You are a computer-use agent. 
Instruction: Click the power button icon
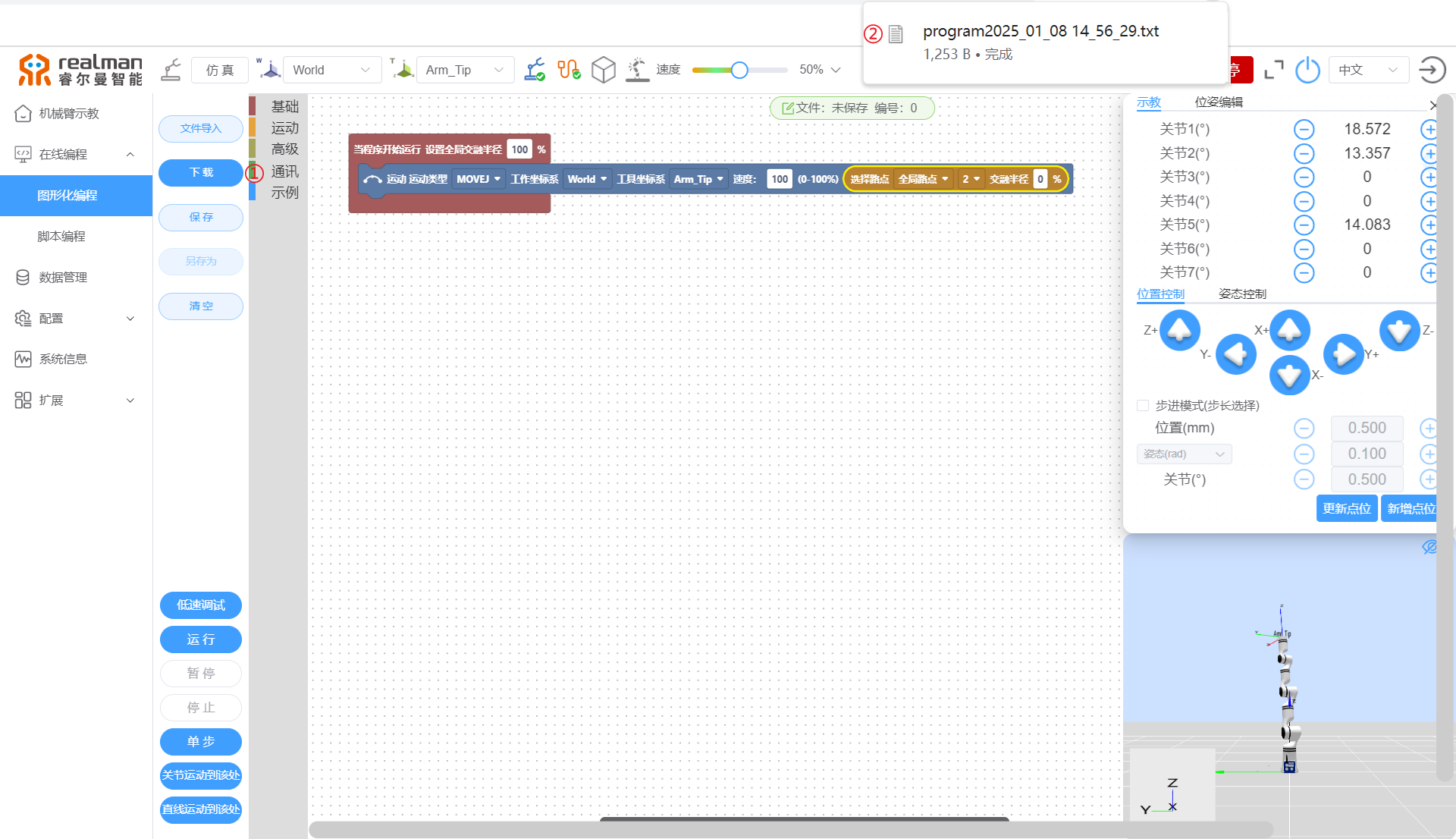1307,70
